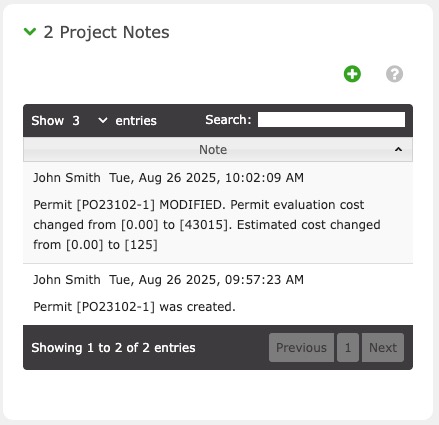439x425 pixels.
Task: Open help via the gray question mark icon
Action: (x=394, y=74)
